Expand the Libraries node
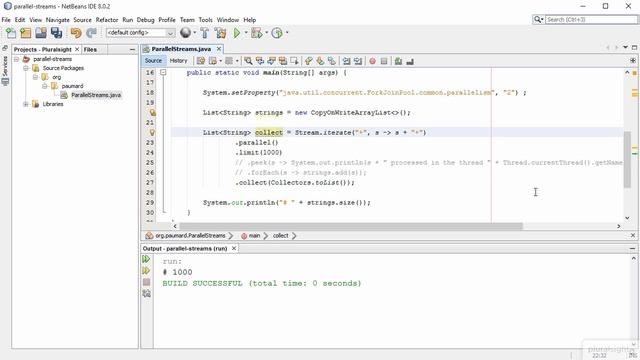Screen dimensions: 640x360 pyautogui.click(x=26, y=104)
